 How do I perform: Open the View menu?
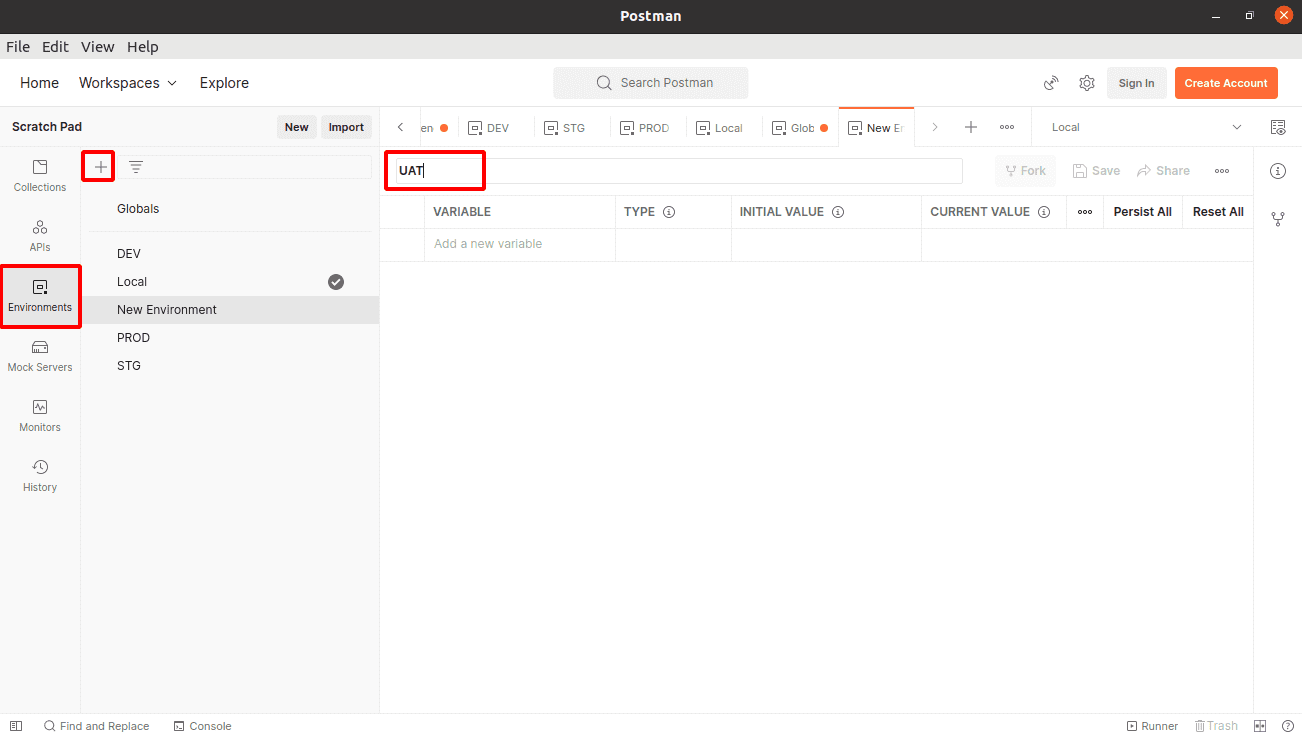pos(97,46)
